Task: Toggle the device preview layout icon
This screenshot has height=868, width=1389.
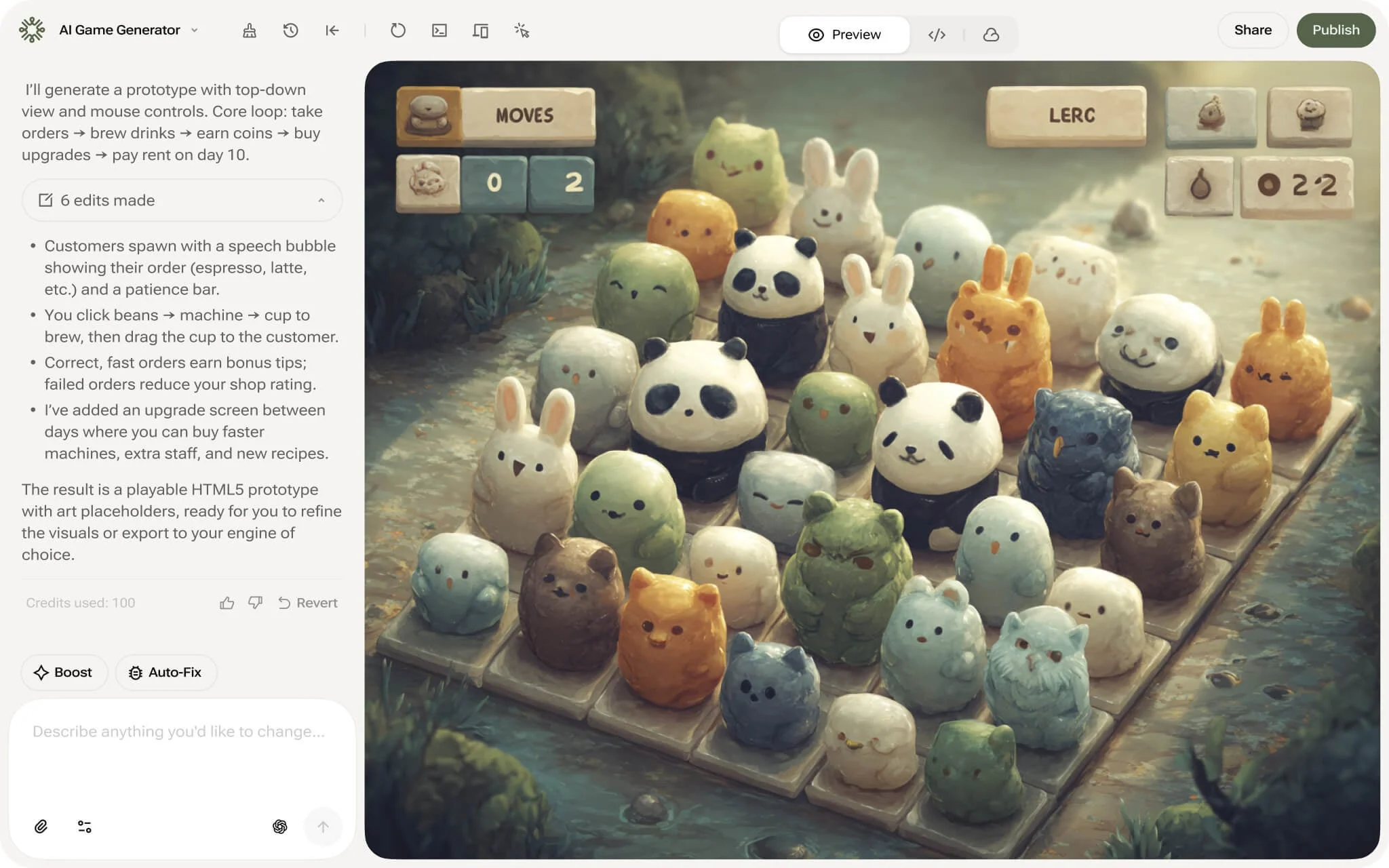Action: [x=480, y=31]
